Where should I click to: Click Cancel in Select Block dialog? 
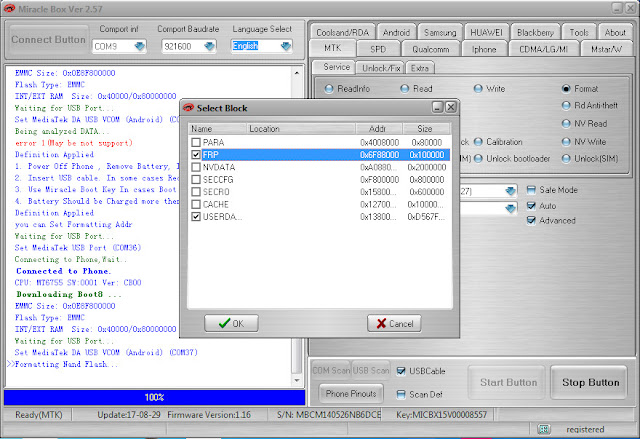click(394, 323)
